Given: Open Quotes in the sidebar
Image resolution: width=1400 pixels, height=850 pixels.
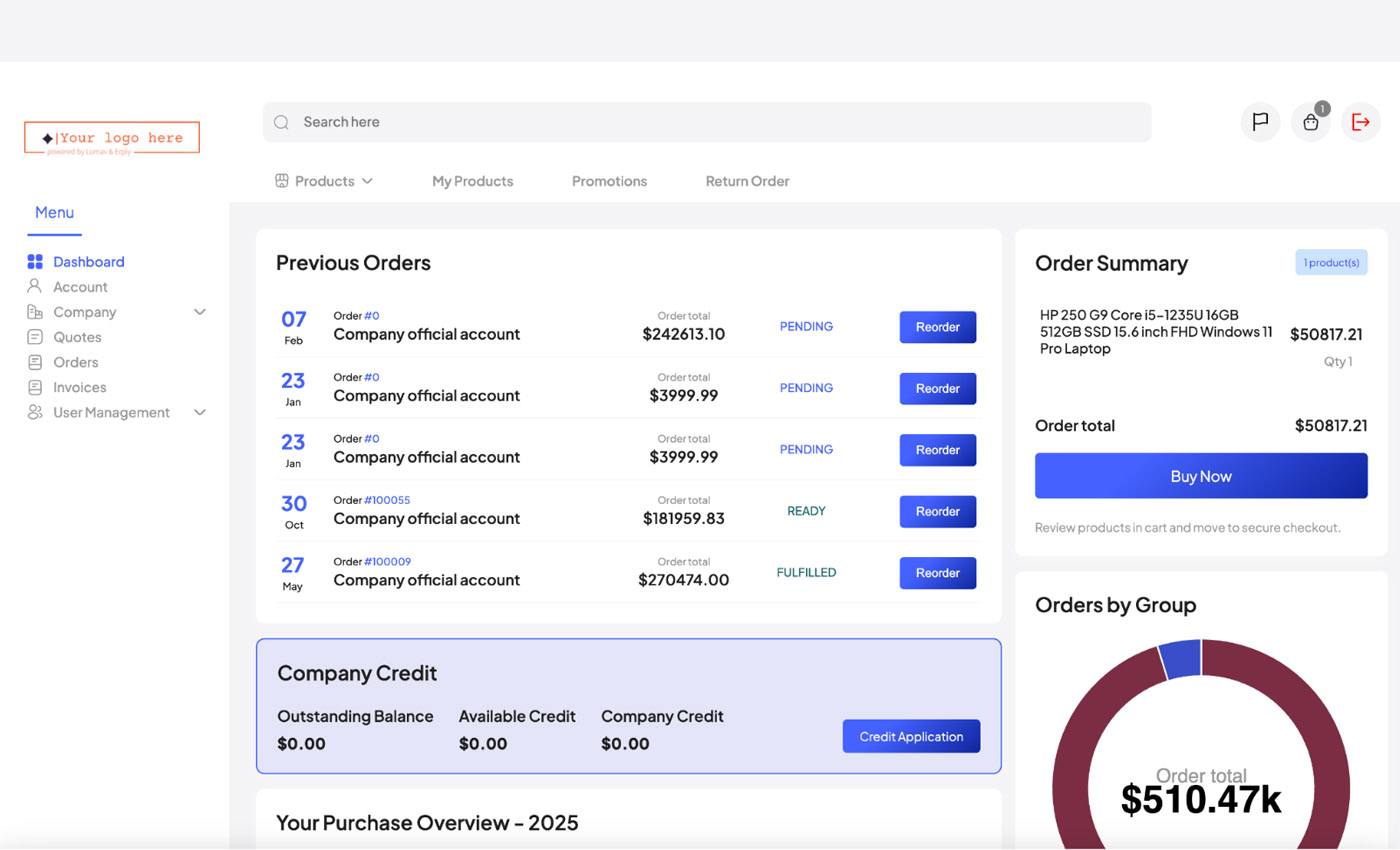Looking at the screenshot, I should [x=77, y=337].
